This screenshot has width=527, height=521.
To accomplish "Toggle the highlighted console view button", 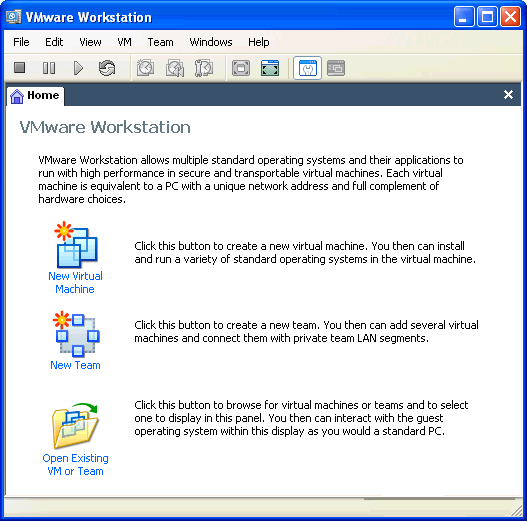I will point(308,68).
